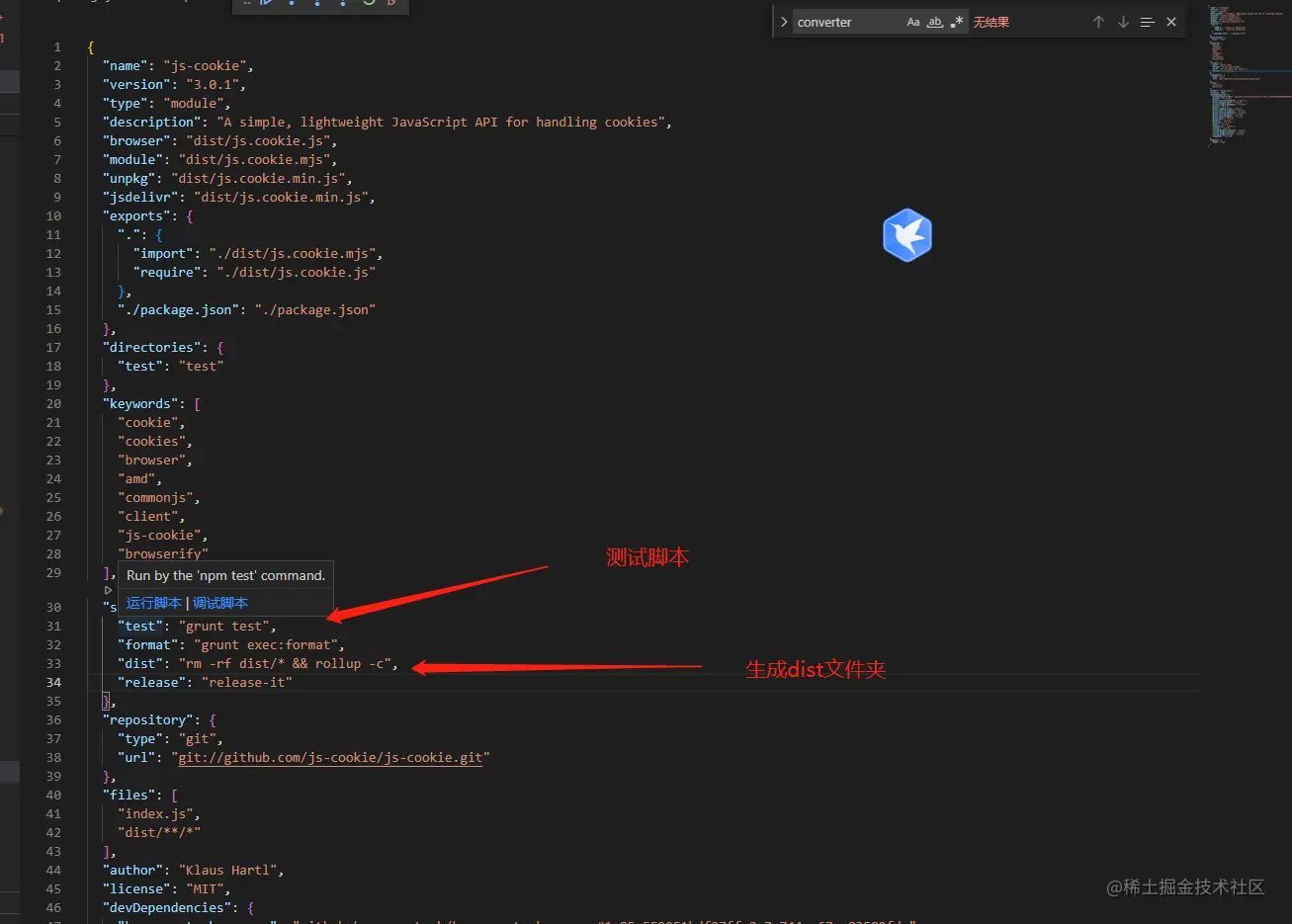The width and height of the screenshot is (1292, 924).
Task: Click the "grunt exec:format" script value
Action: point(266,645)
